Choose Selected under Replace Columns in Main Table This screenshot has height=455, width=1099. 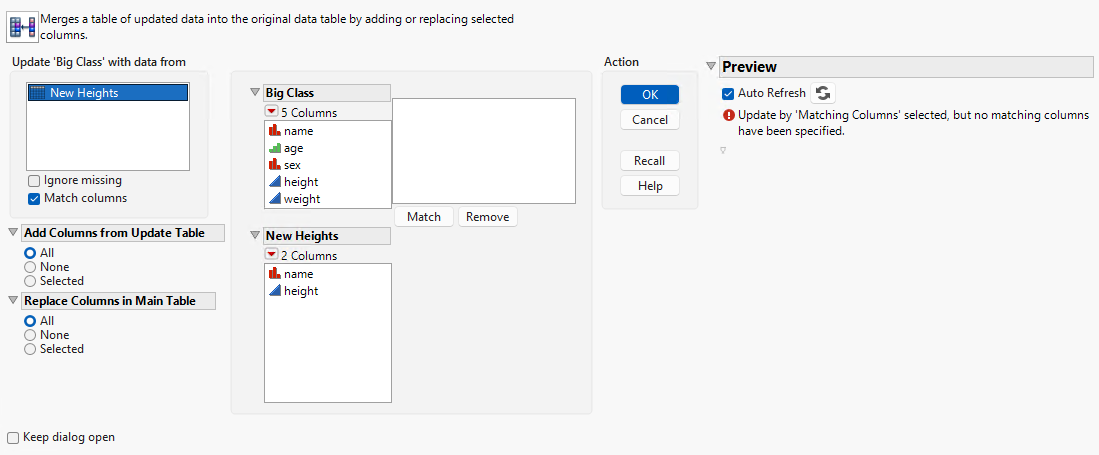point(30,349)
